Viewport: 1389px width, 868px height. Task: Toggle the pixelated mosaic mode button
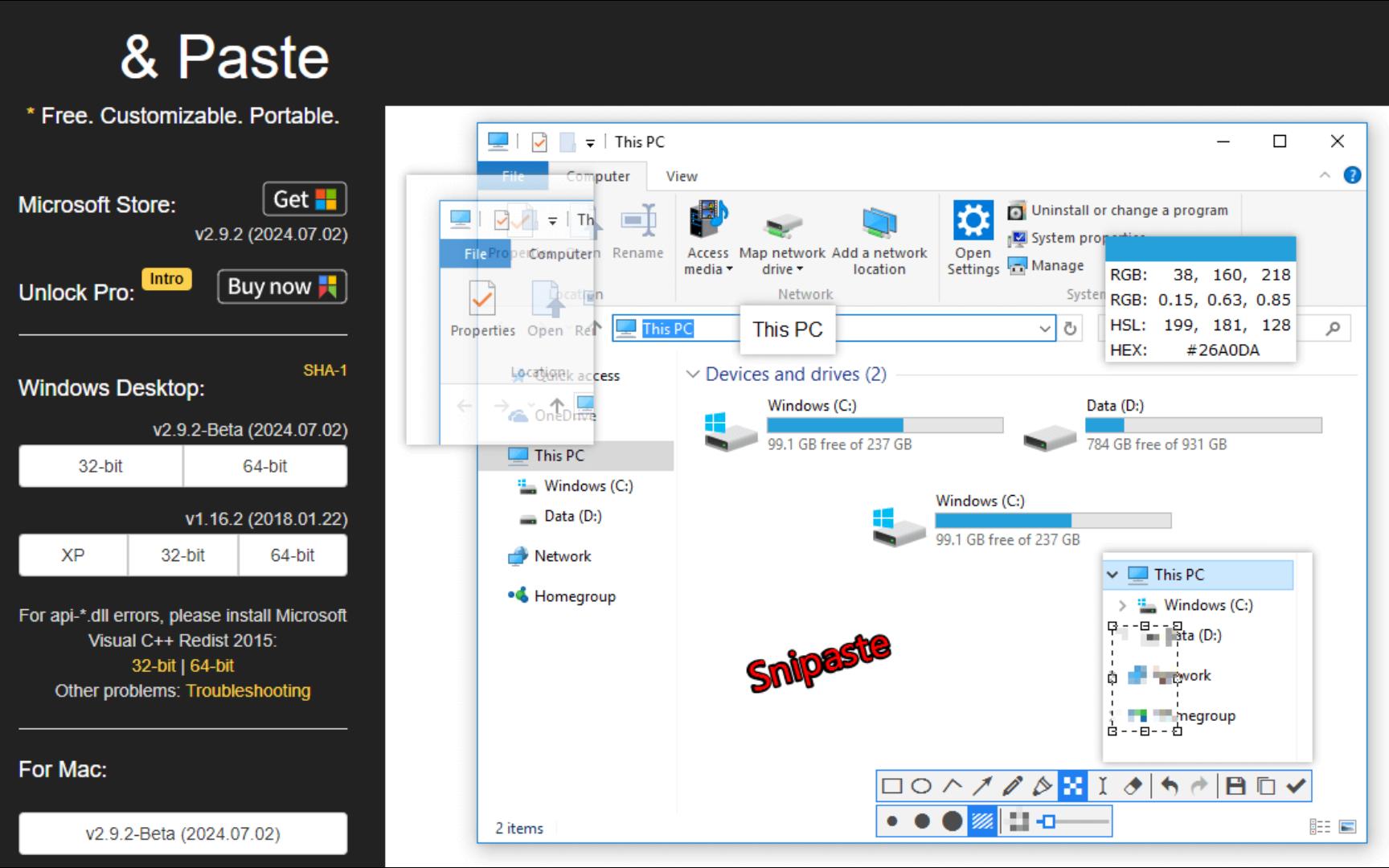click(x=1018, y=821)
